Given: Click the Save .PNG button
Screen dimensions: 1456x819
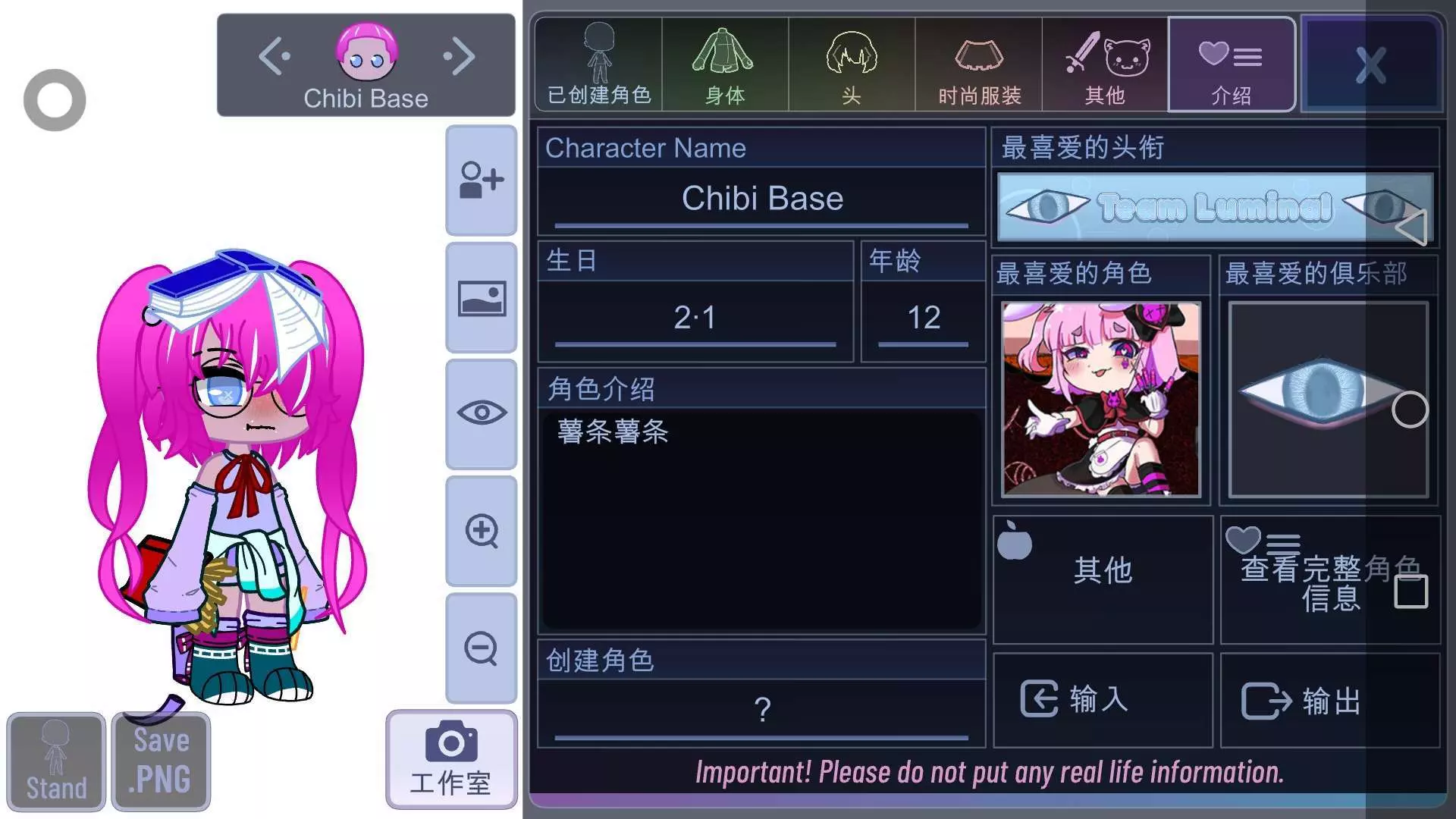Looking at the screenshot, I should (161, 761).
